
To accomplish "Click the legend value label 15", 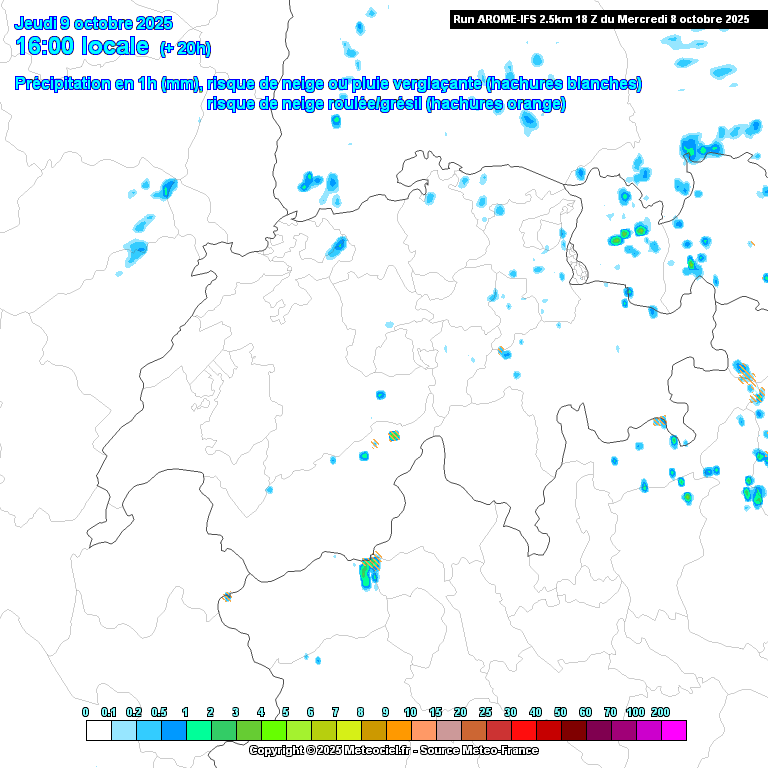I will pyautogui.click(x=435, y=711).
